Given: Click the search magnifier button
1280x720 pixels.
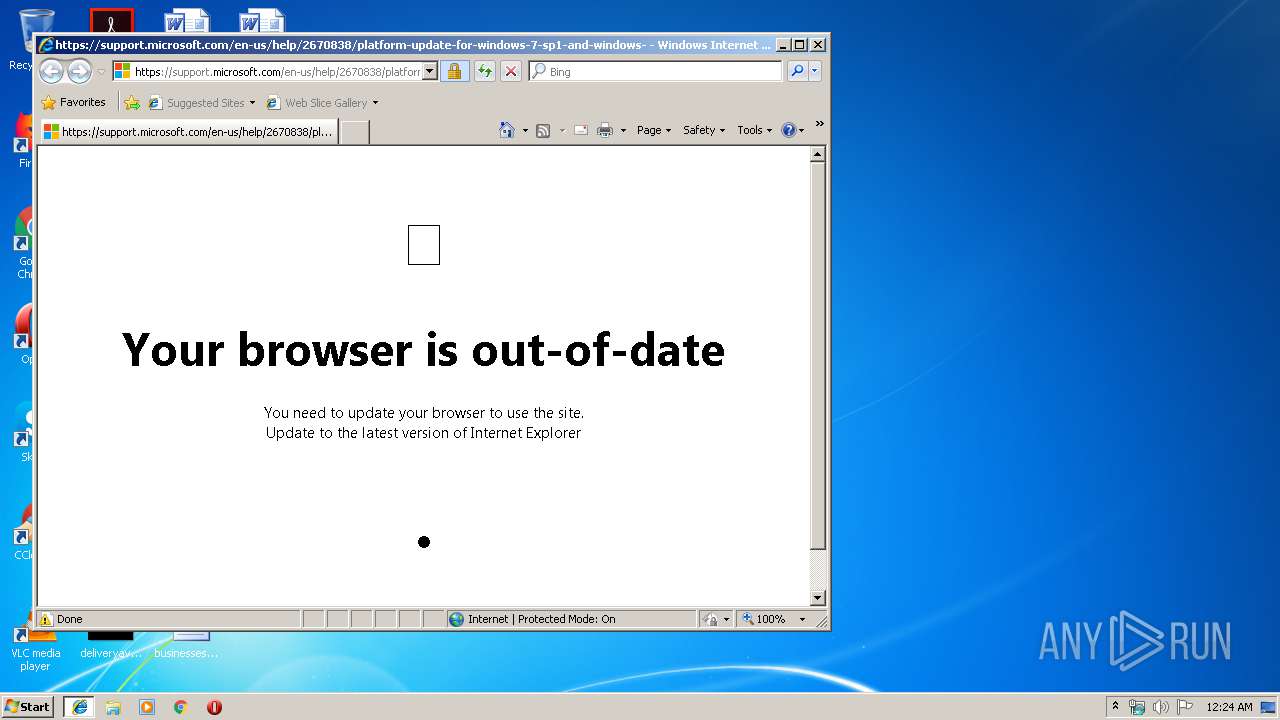Looking at the screenshot, I should coord(797,71).
